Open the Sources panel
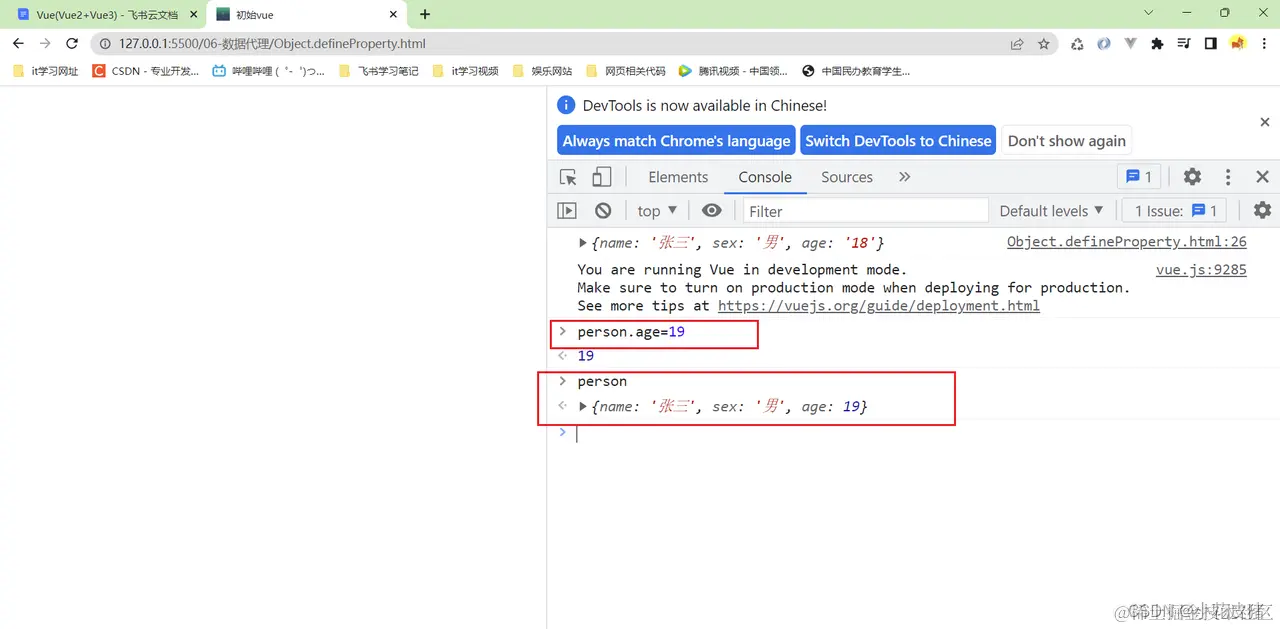Screen dimensions: 1280x629 pyautogui.click(x=847, y=177)
